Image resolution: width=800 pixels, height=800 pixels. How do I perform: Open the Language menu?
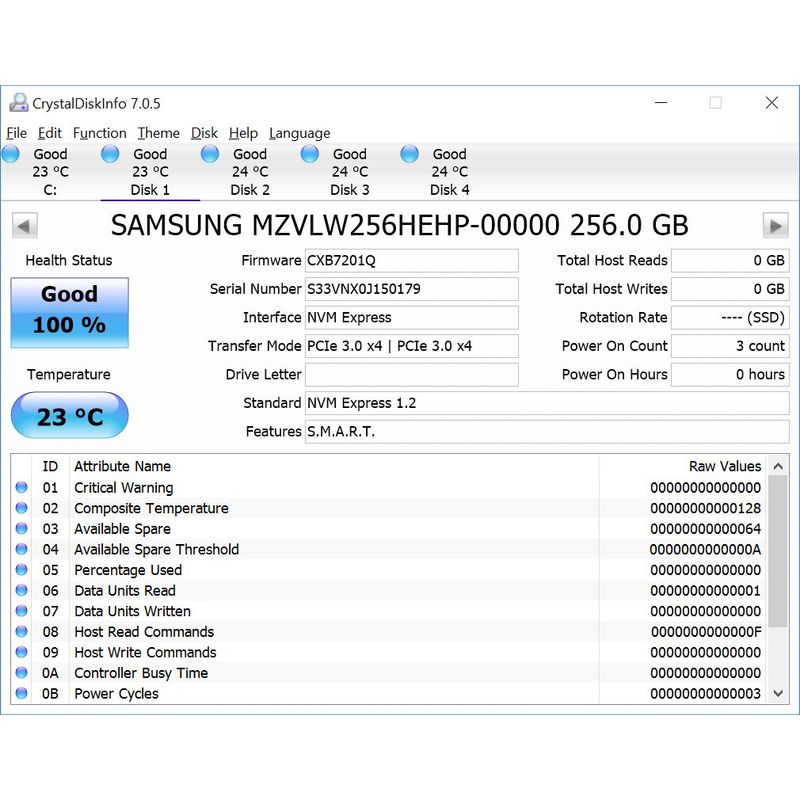pos(299,133)
